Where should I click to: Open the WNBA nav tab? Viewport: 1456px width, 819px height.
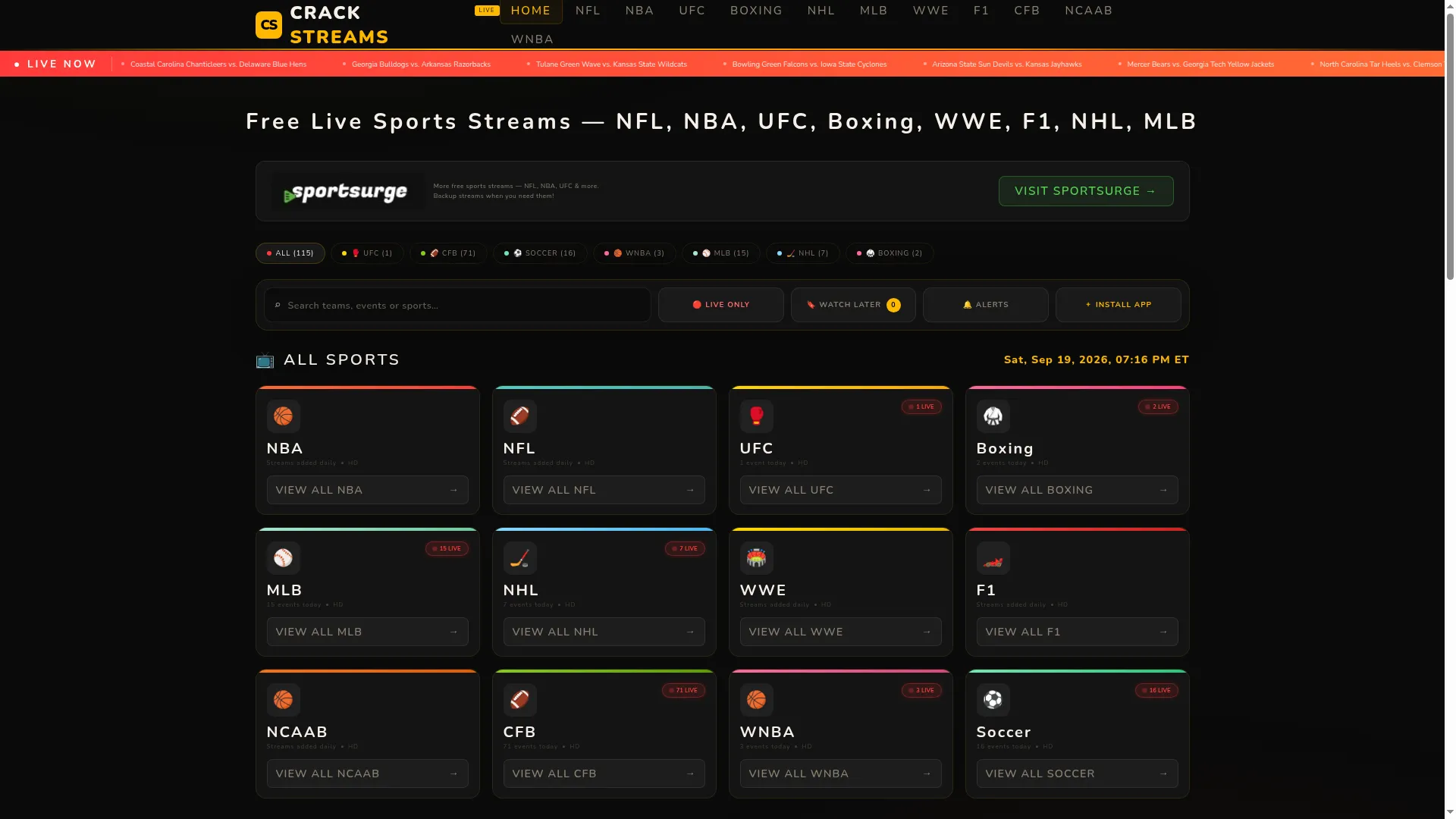tap(532, 39)
